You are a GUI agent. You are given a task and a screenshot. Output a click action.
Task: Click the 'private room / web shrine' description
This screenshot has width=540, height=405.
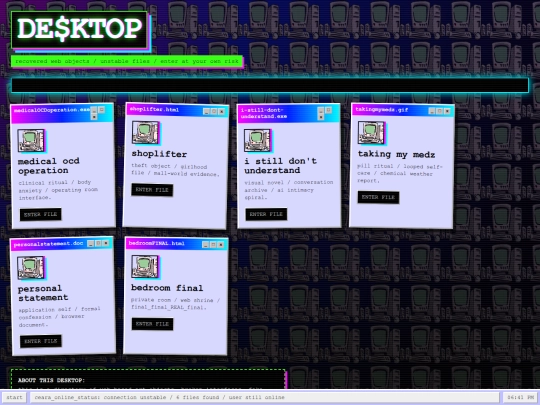tap(175, 303)
